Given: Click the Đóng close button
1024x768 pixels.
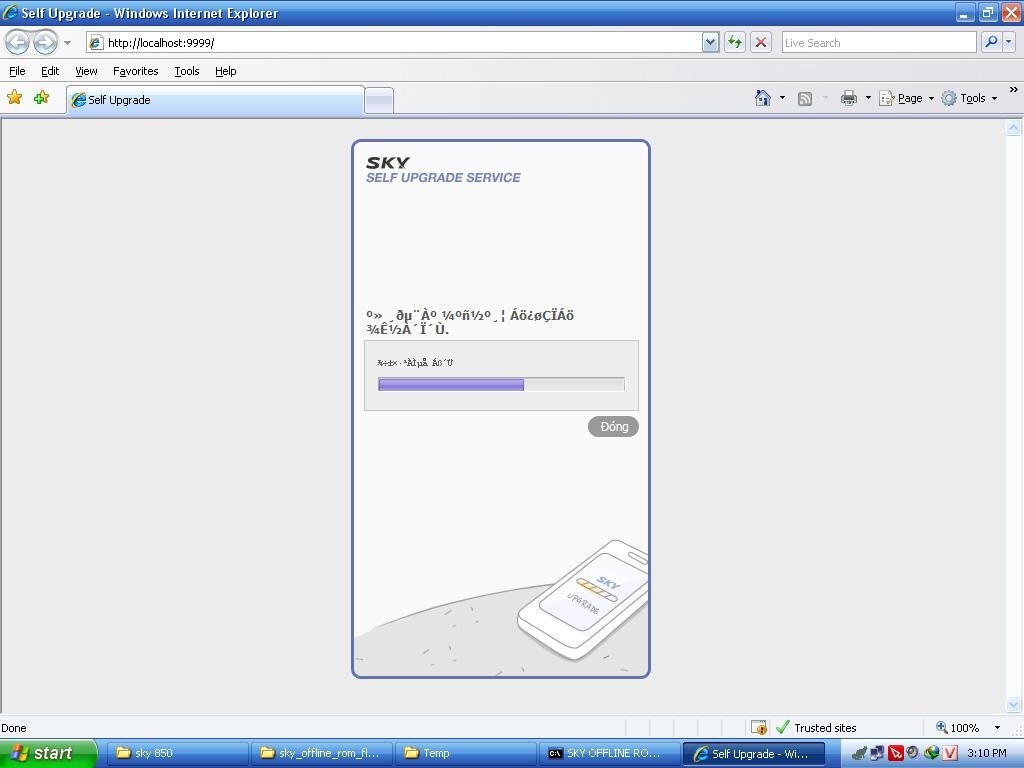Looking at the screenshot, I should pos(613,426).
